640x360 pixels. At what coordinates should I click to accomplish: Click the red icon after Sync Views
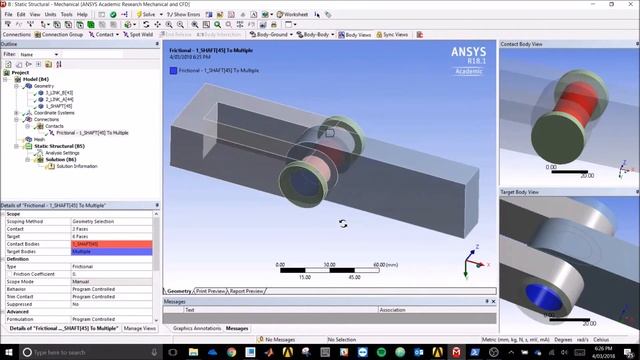(420, 35)
